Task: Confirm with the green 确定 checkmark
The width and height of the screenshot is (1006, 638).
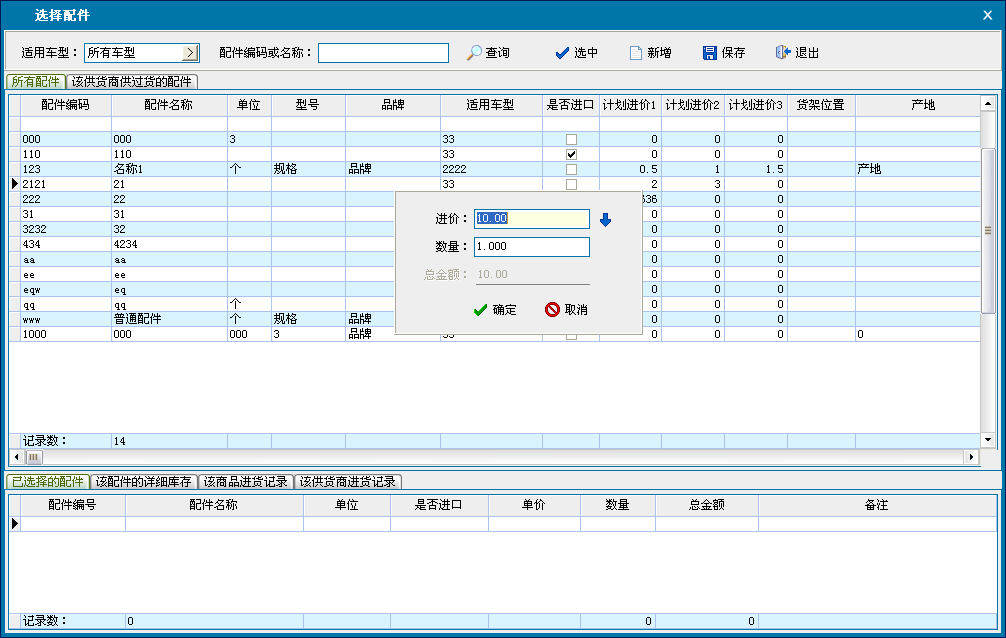Action: click(x=481, y=310)
